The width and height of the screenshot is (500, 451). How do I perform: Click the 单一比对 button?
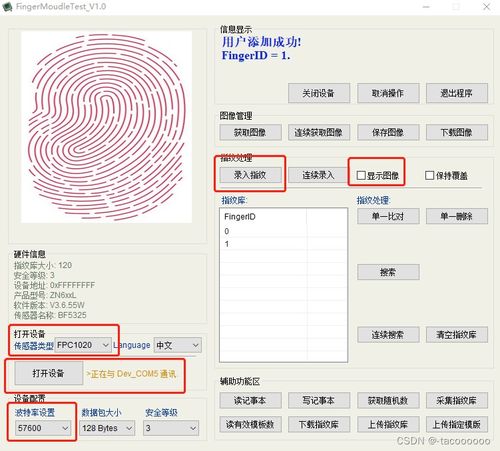[388, 216]
